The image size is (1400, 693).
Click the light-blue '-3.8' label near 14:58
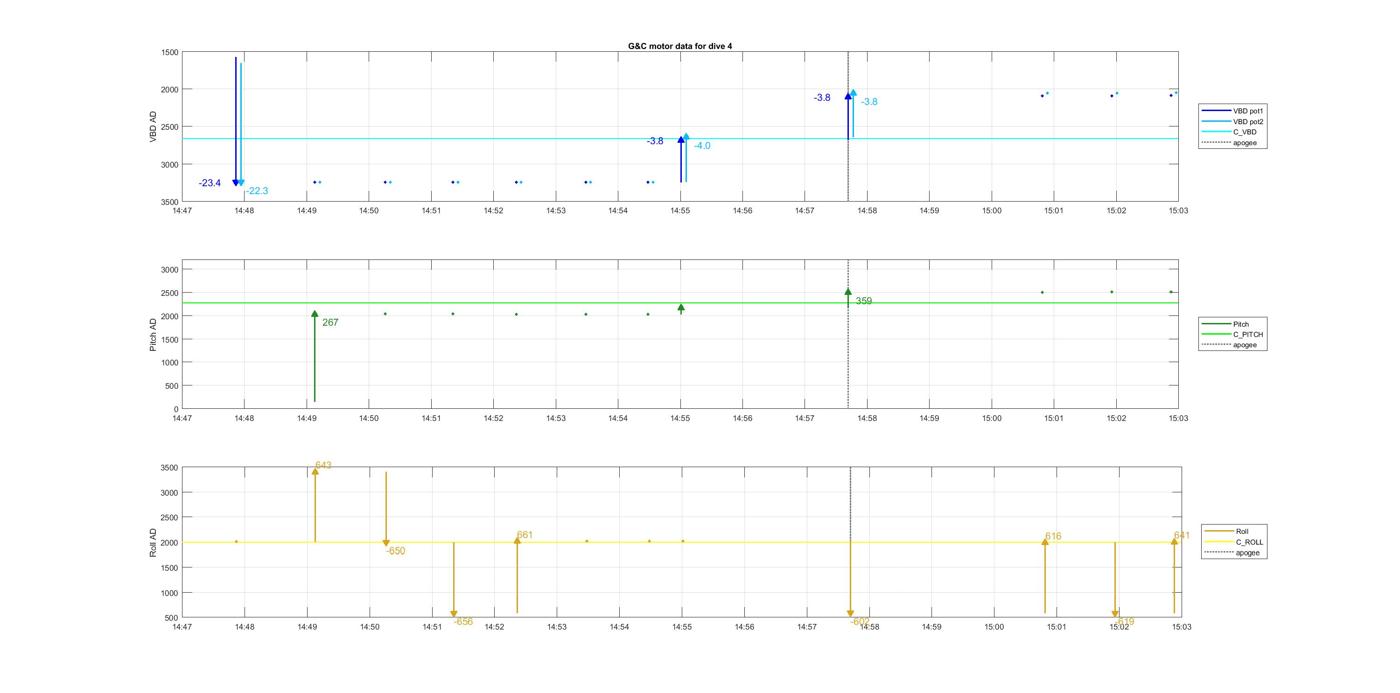869,102
